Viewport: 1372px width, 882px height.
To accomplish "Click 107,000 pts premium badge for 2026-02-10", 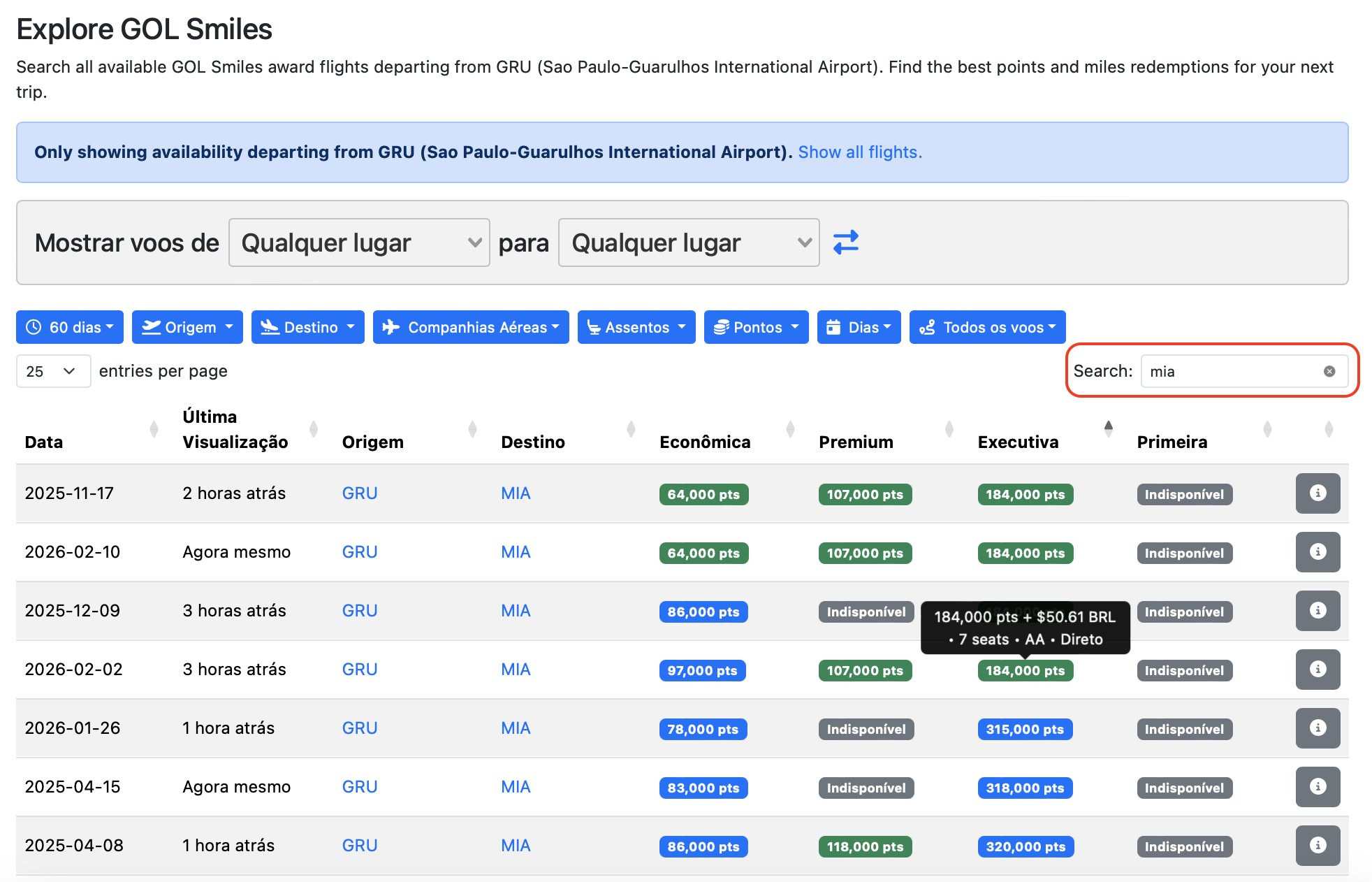I will pos(865,553).
